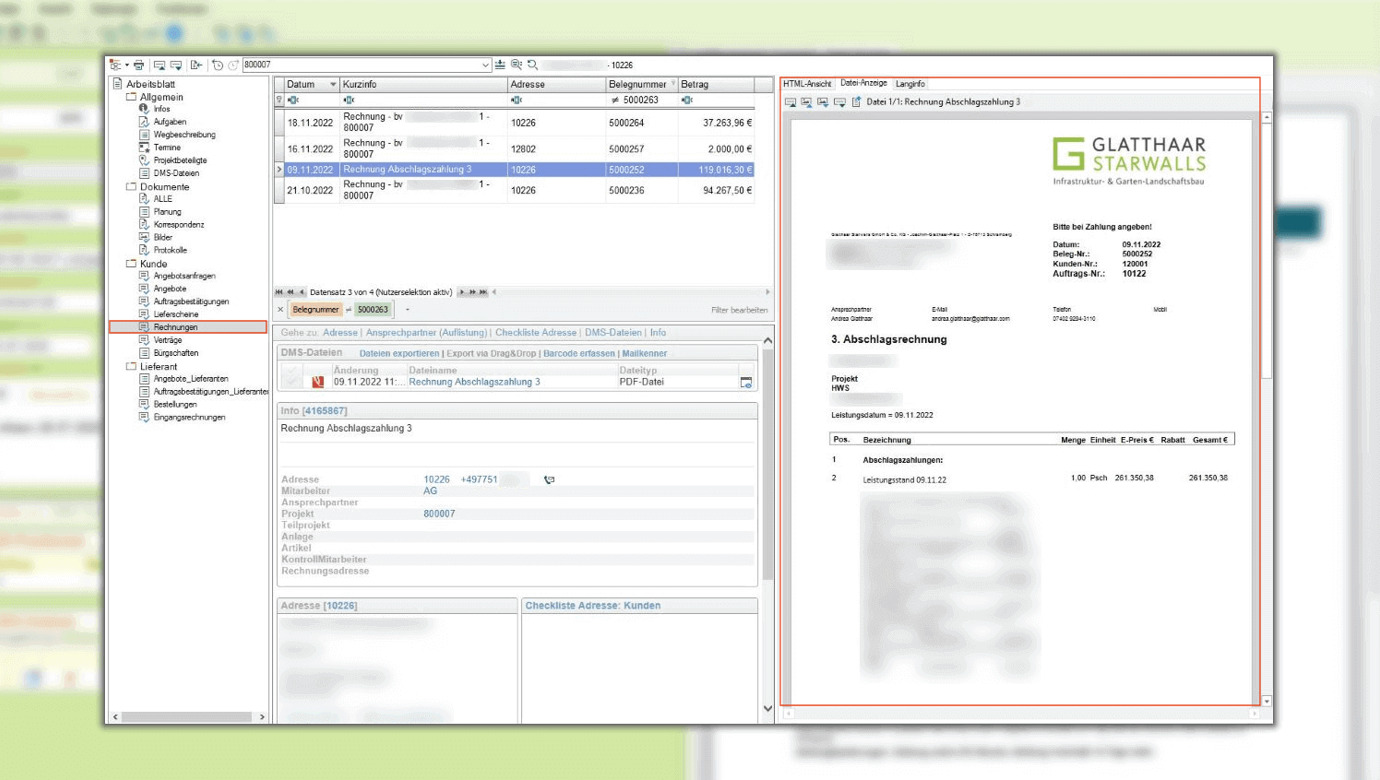
Task: Click the preview window icon at the DMS row's end
Action: (746, 382)
